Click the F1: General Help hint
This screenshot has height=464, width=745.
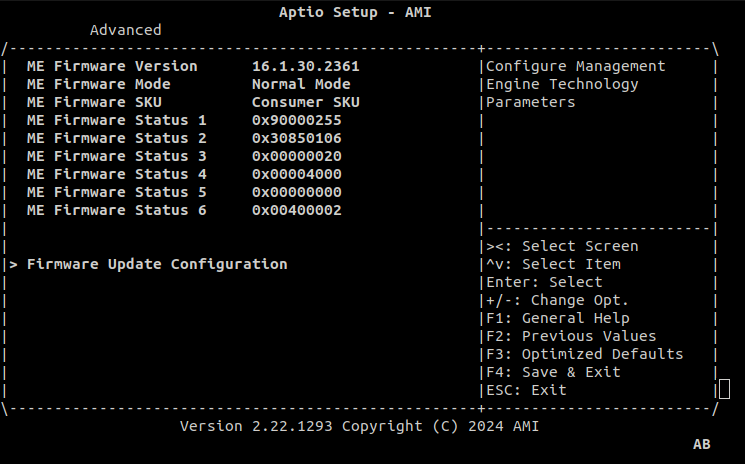click(x=557, y=318)
